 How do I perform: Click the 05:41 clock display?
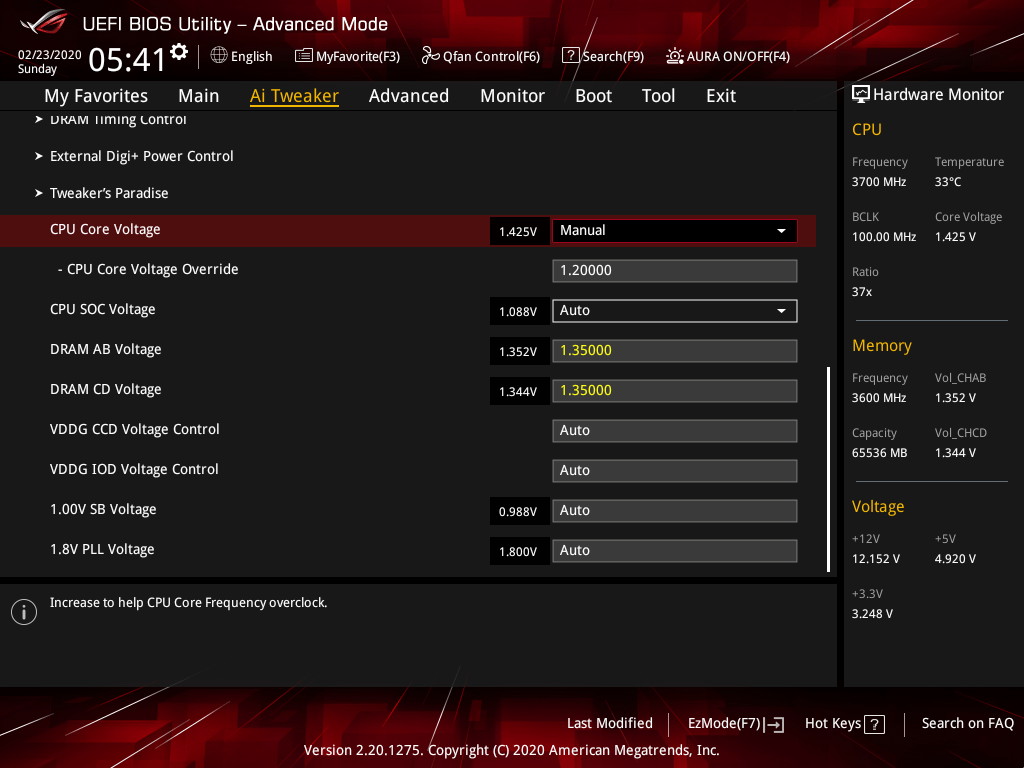[127, 60]
